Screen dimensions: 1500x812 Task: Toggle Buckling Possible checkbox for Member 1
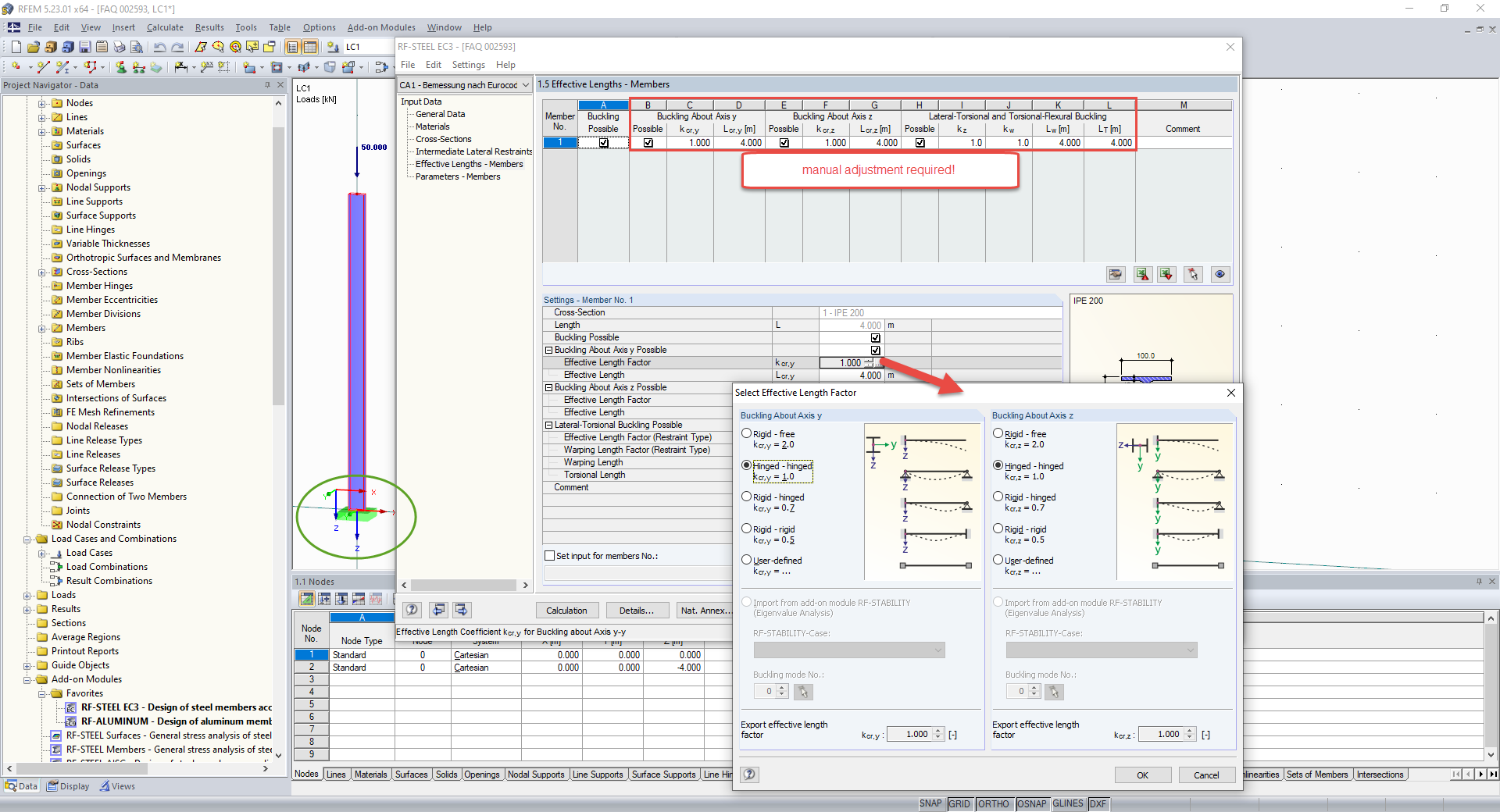click(x=602, y=142)
